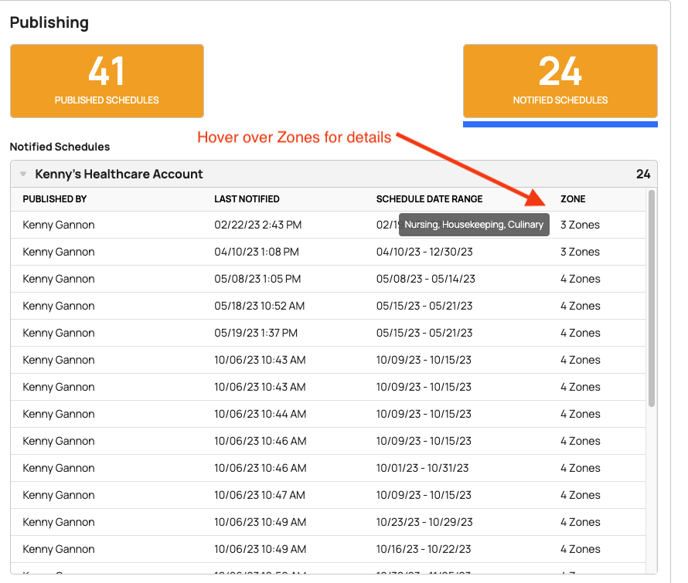Select the 05/19/23 1:37 PM cell
Image resolution: width=688 pixels, height=583 pixels.
(x=256, y=333)
